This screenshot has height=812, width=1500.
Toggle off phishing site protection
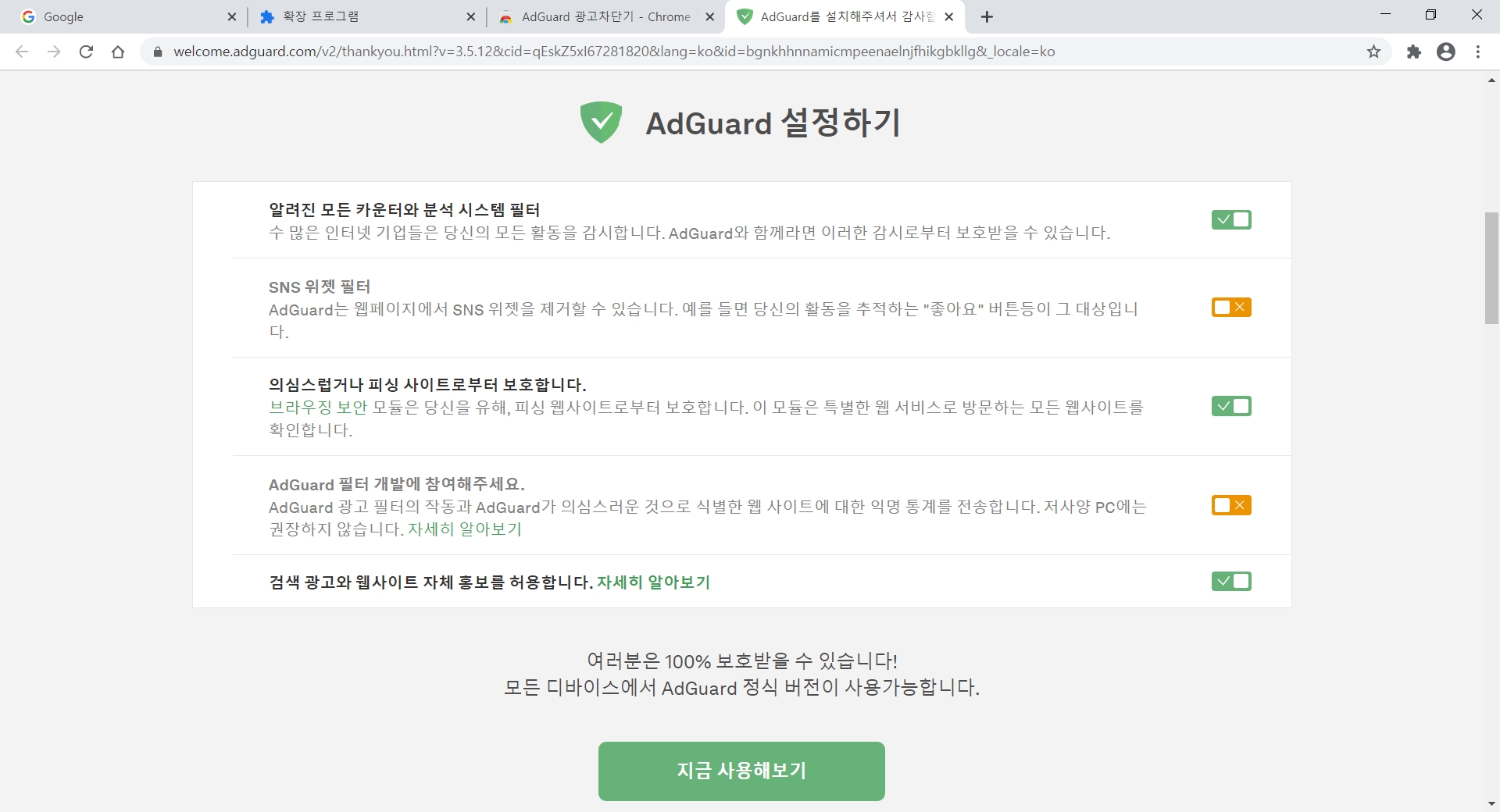point(1231,406)
